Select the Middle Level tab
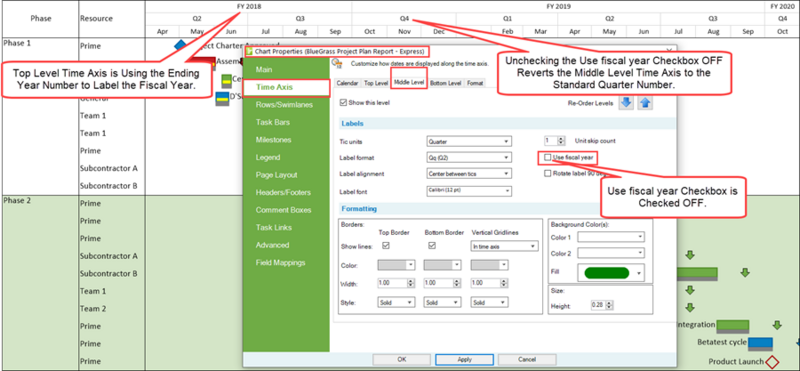Image resolution: width=800 pixels, height=371 pixels. [409, 83]
